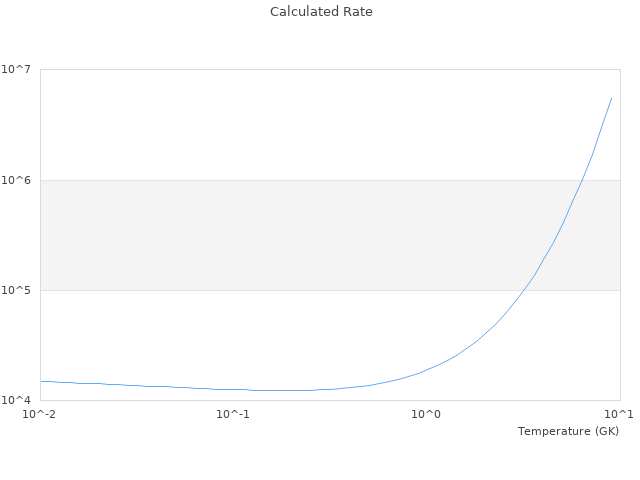The height and width of the screenshot is (480, 640).
Task: Click the left starting point of the blue curve
Action: (41, 381)
